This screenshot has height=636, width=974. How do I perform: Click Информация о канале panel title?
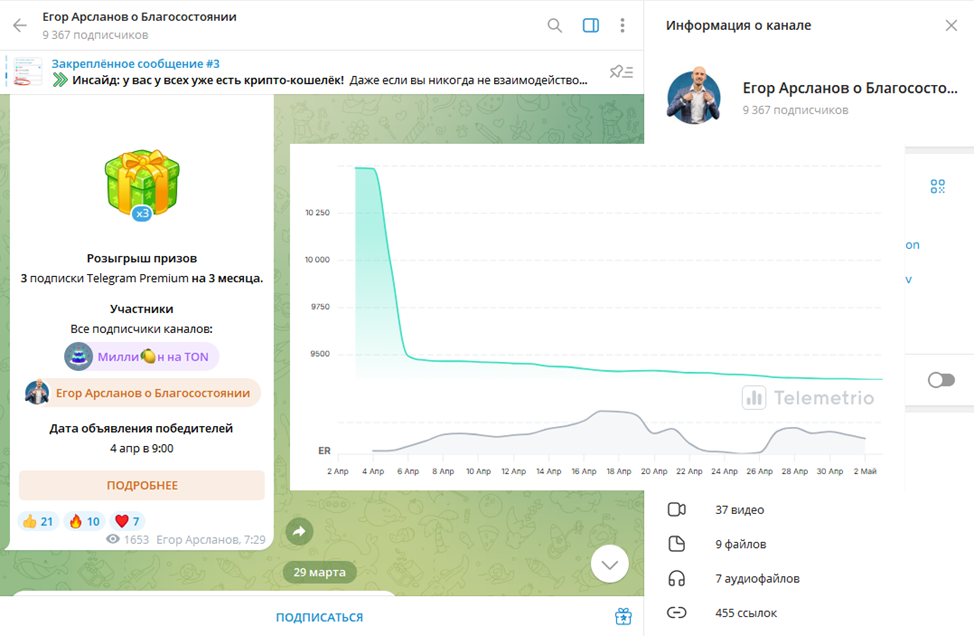point(738,25)
